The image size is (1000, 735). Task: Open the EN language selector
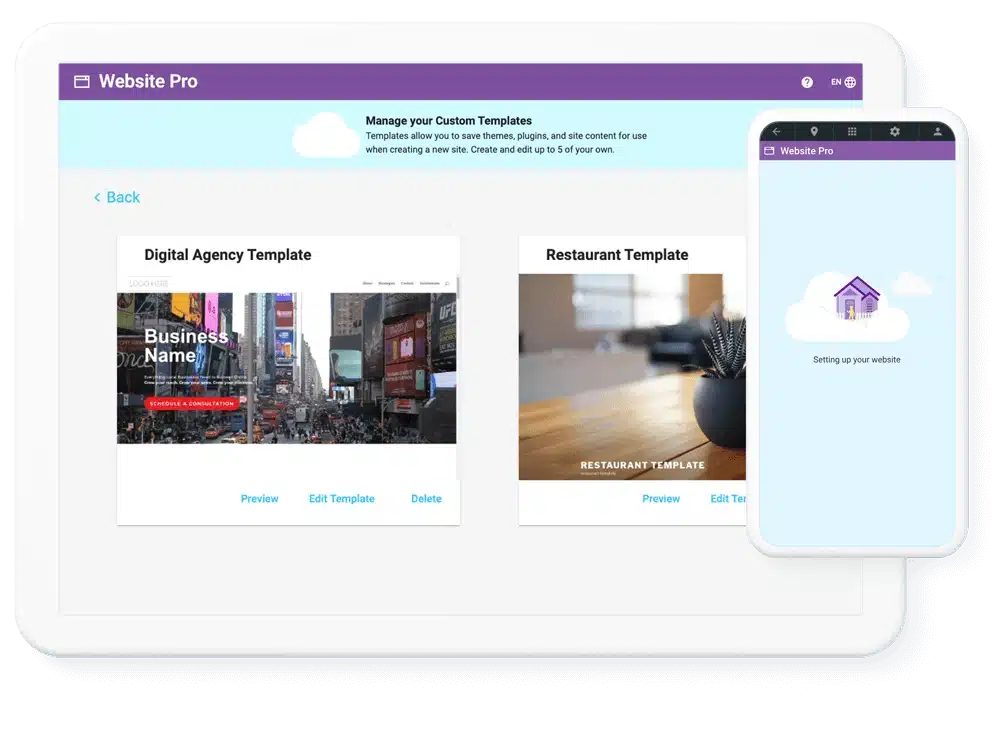(x=843, y=82)
